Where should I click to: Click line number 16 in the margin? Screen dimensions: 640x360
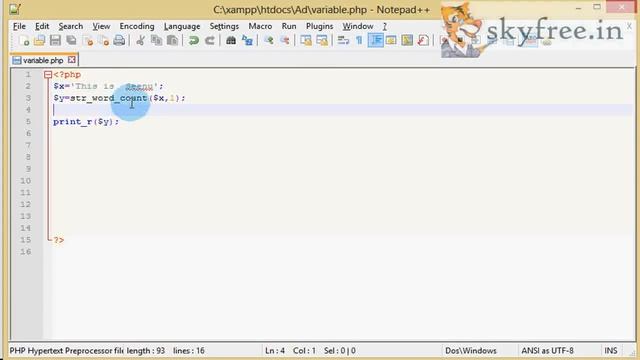point(25,252)
